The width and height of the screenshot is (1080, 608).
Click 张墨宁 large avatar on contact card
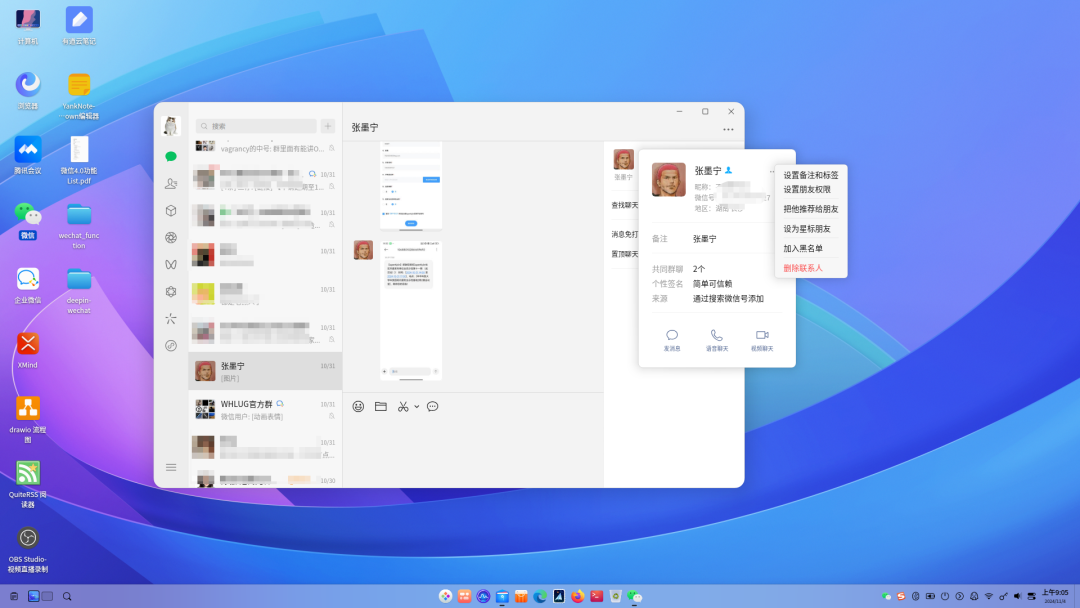coord(668,180)
